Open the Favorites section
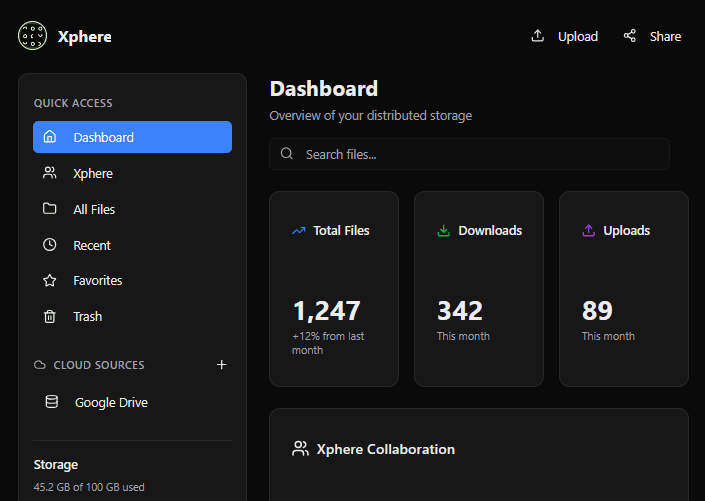This screenshot has width=705, height=501. click(x=132, y=281)
